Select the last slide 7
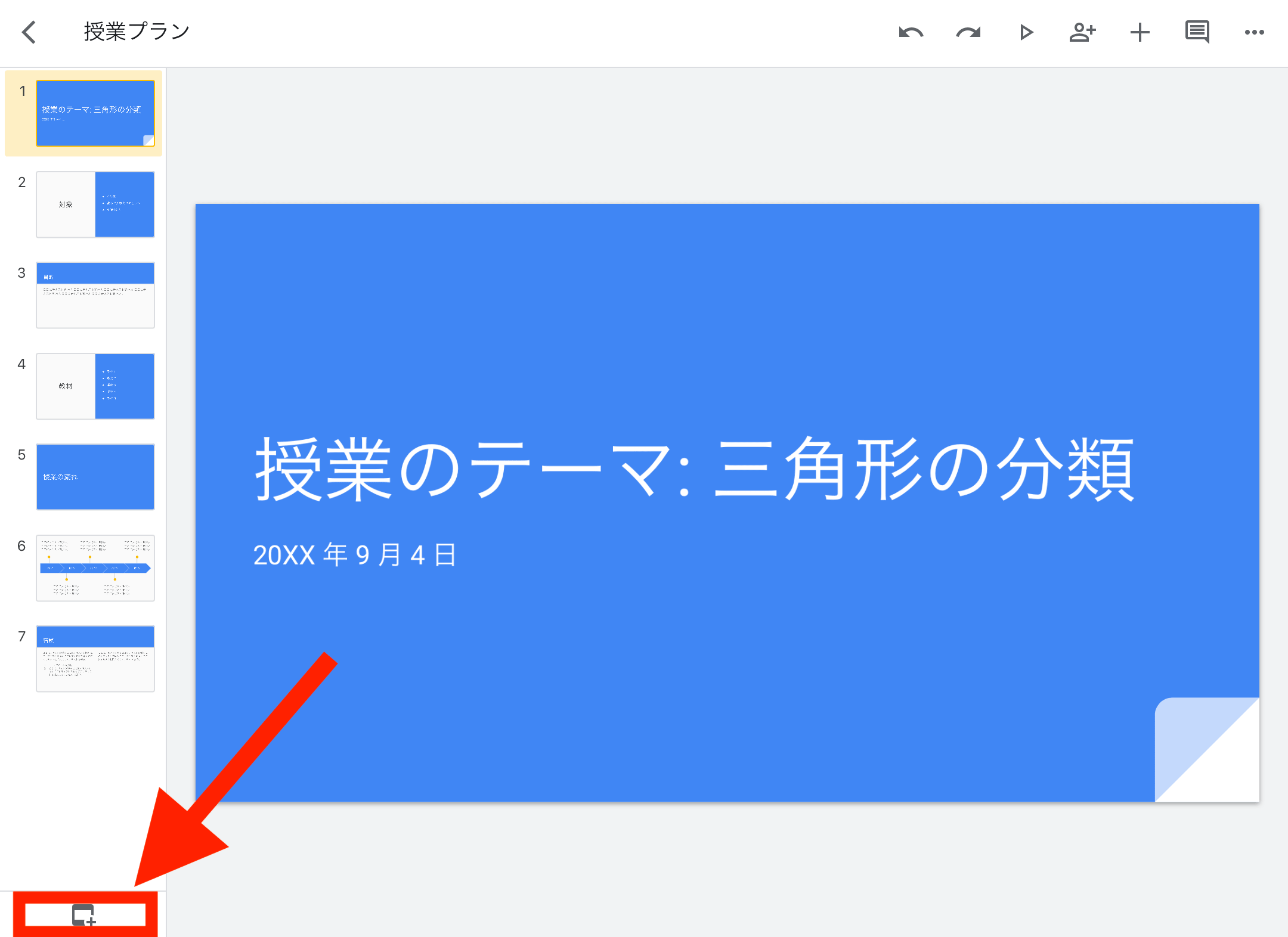 (95, 659)
